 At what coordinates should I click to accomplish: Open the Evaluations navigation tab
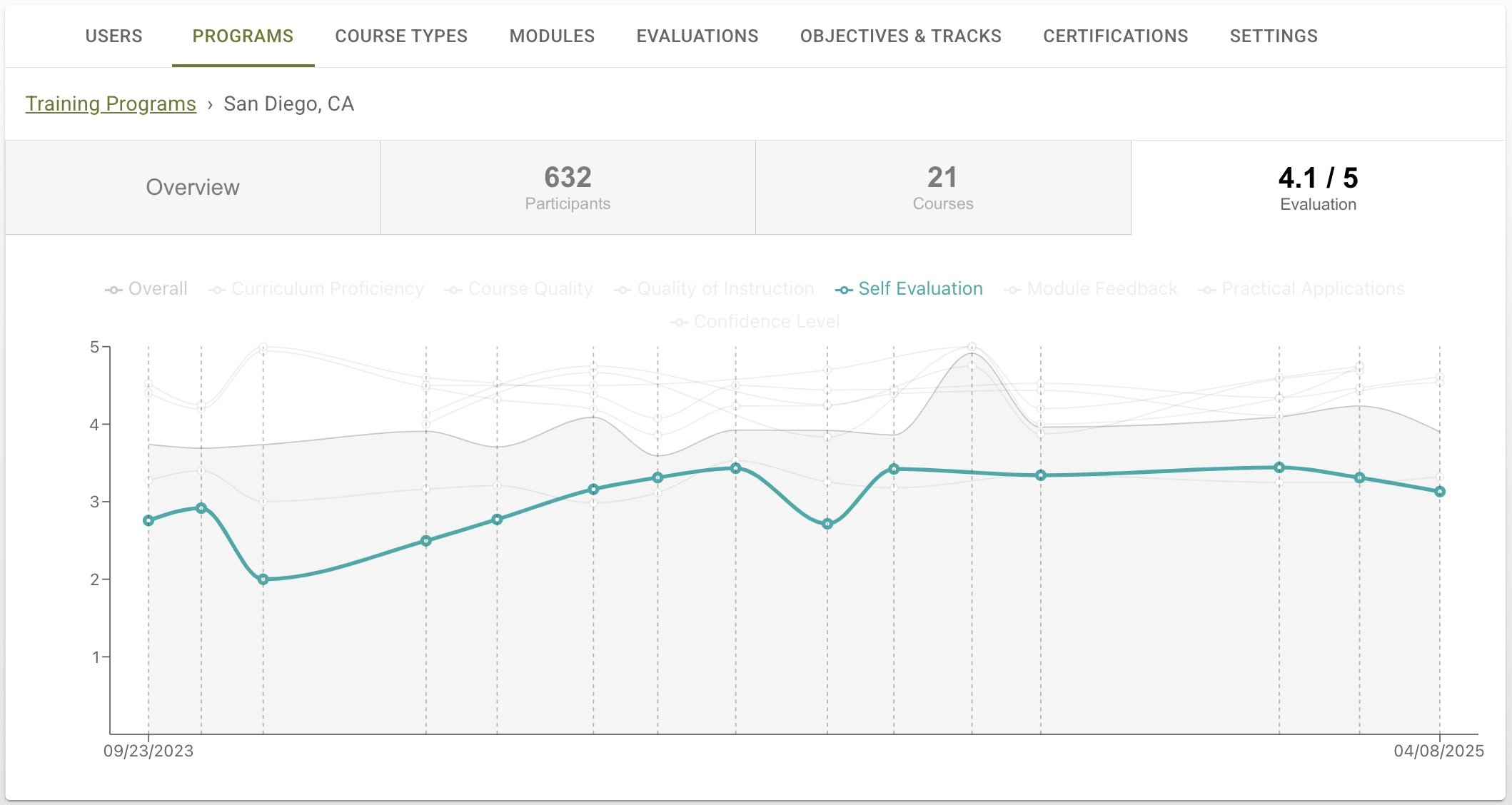tap(697, 36)
